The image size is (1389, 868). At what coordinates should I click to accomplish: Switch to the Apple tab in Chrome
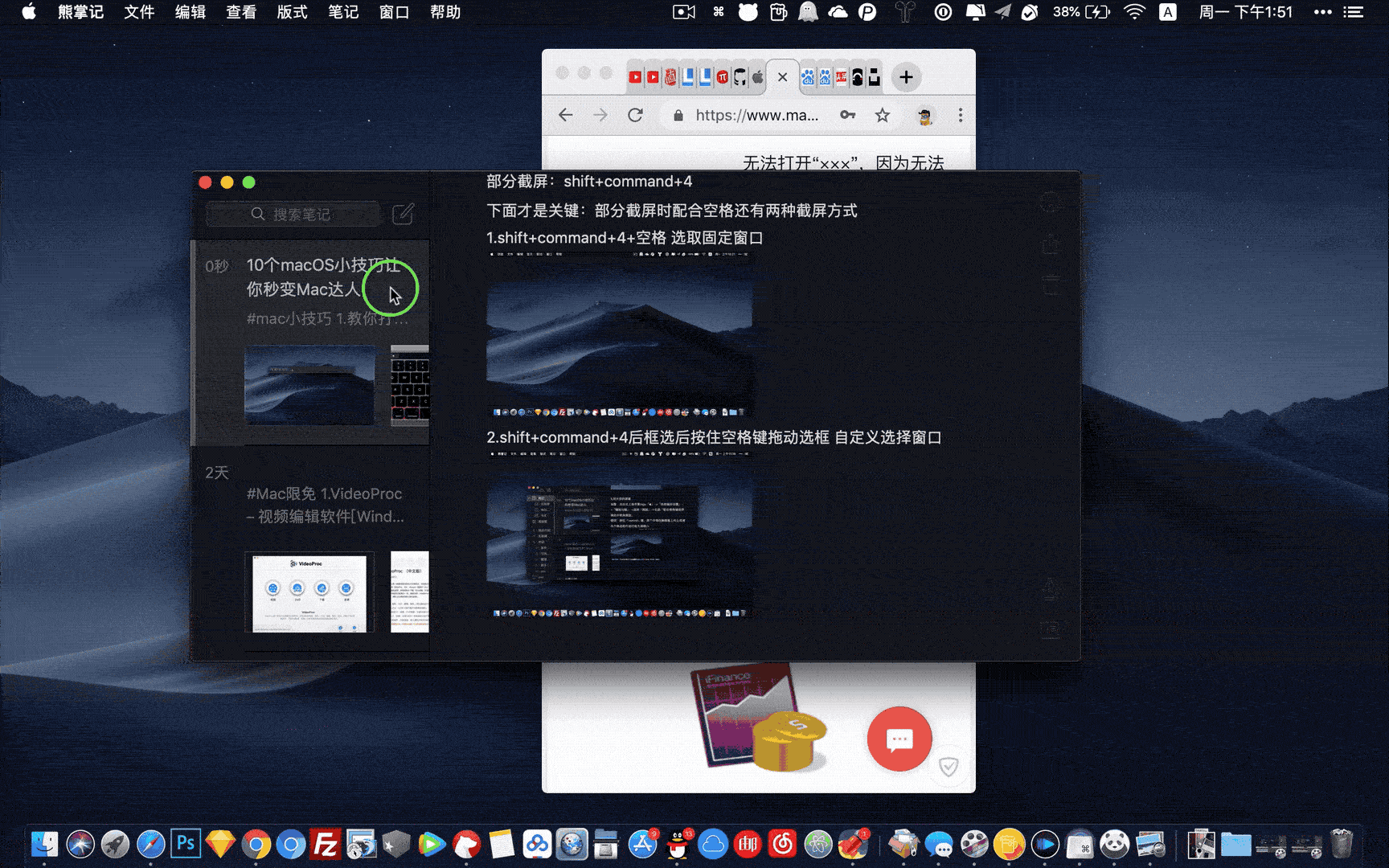758,77
